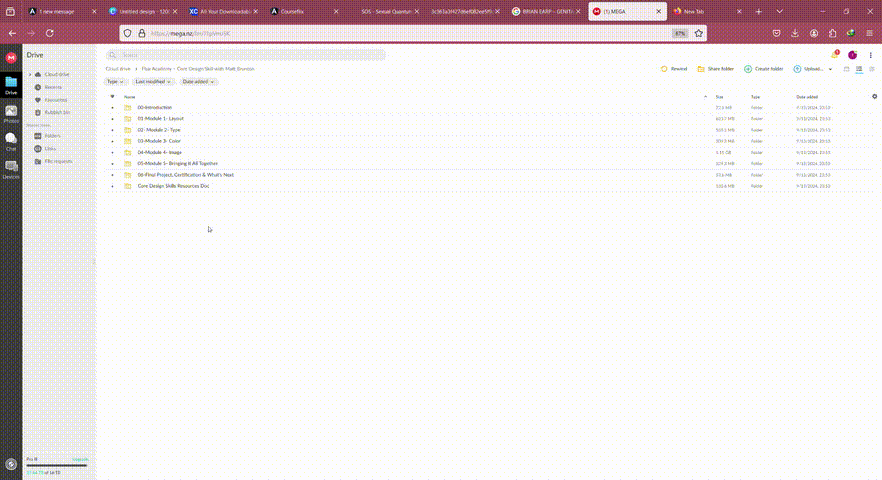Image resolution: width=882 pixels, height=480 pixels.
Task: Switch to the 1 new message tab
Action: 62,11
